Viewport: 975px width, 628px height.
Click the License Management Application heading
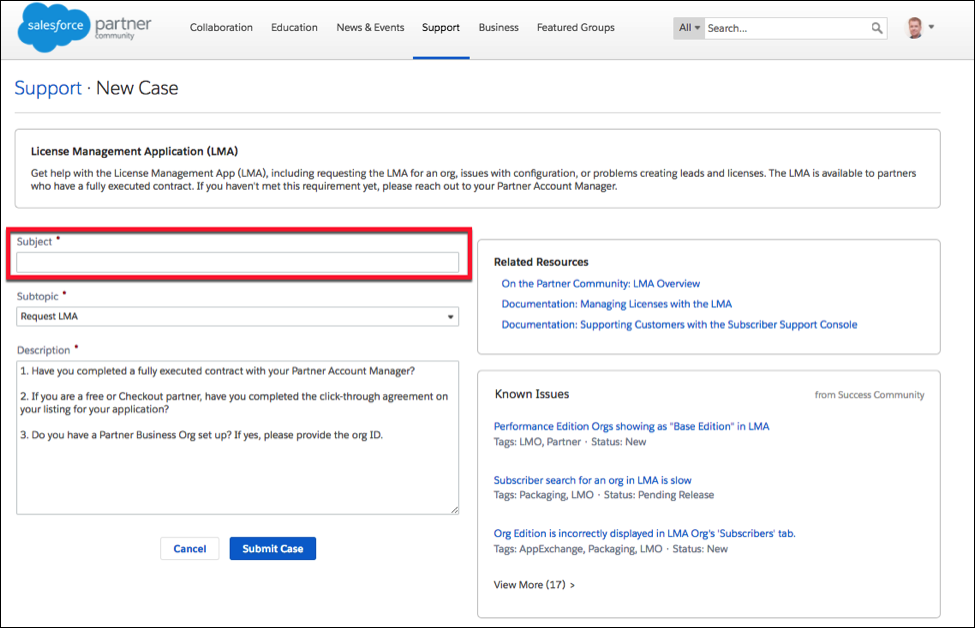134,151
